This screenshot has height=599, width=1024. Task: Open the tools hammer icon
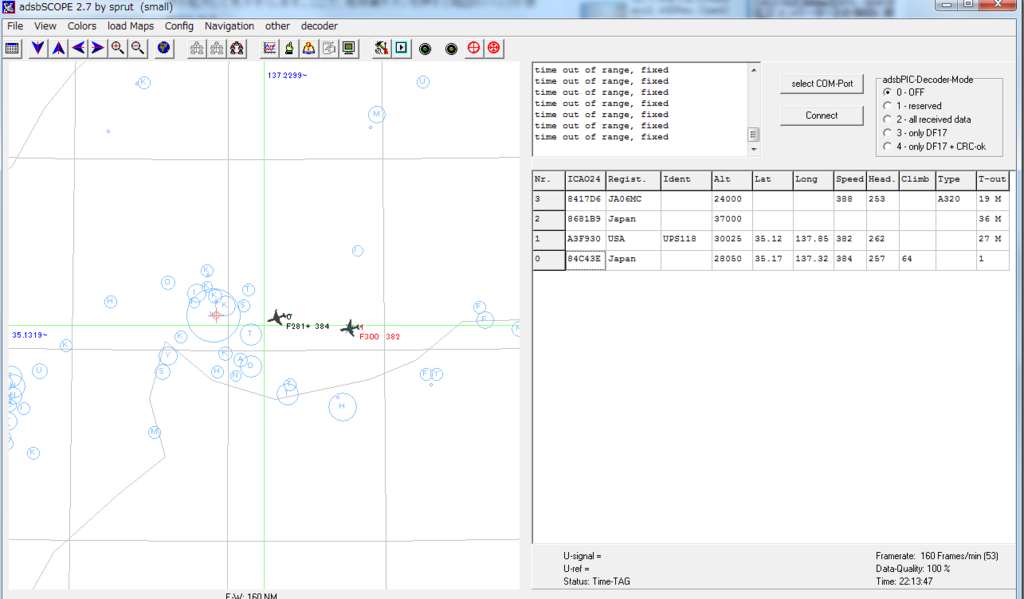(x=381, y=48)
